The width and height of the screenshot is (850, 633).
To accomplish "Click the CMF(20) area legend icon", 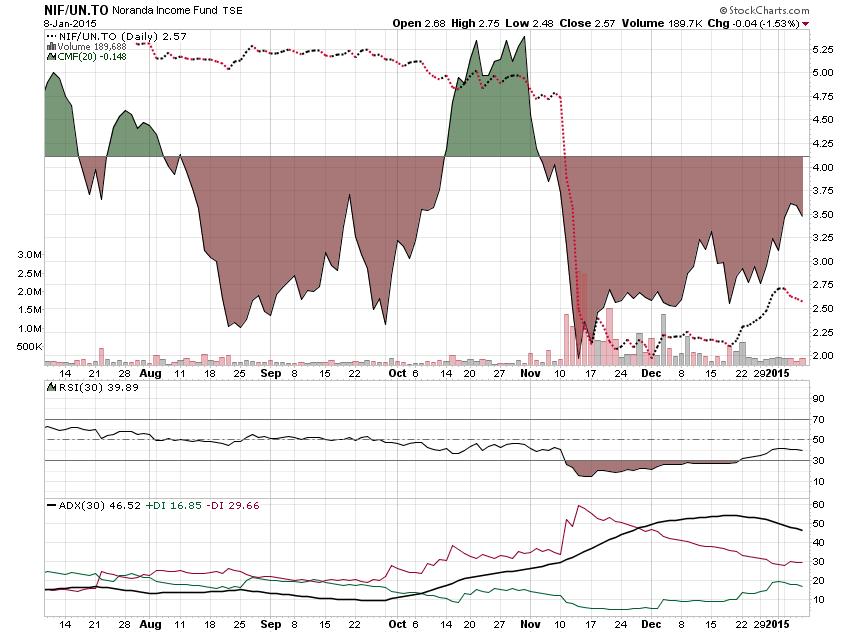I will coord(51,56).
